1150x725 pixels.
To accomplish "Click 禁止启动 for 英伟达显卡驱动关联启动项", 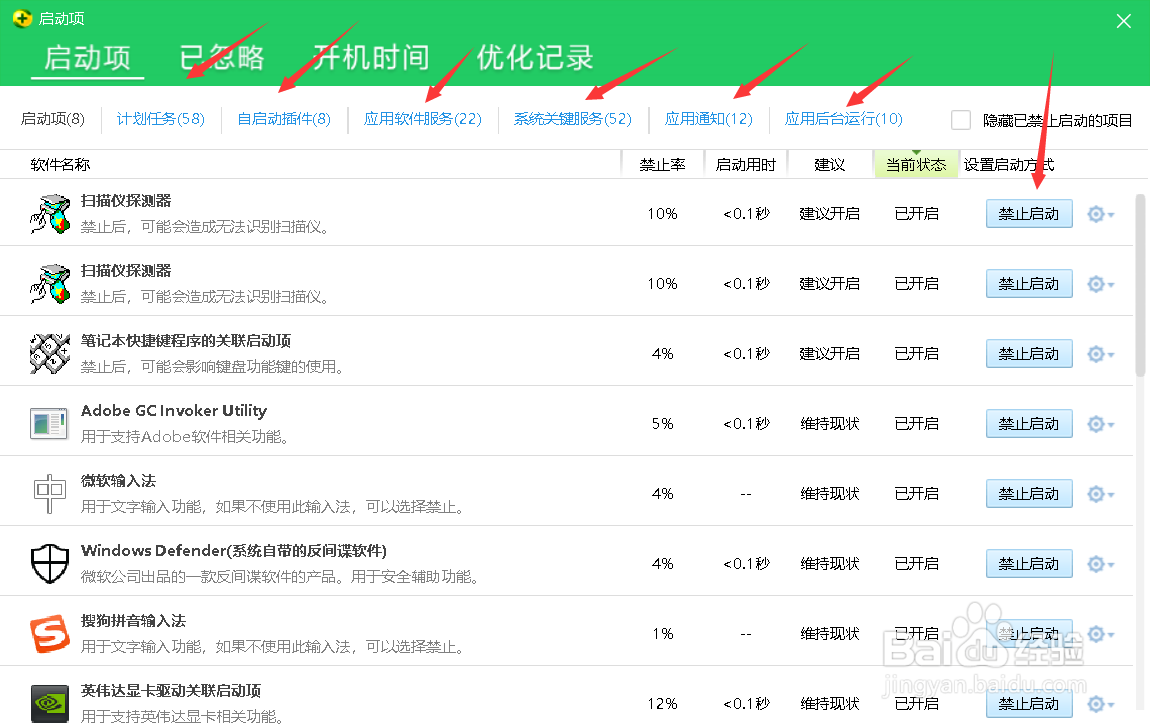I will (x=1029, y=704).
